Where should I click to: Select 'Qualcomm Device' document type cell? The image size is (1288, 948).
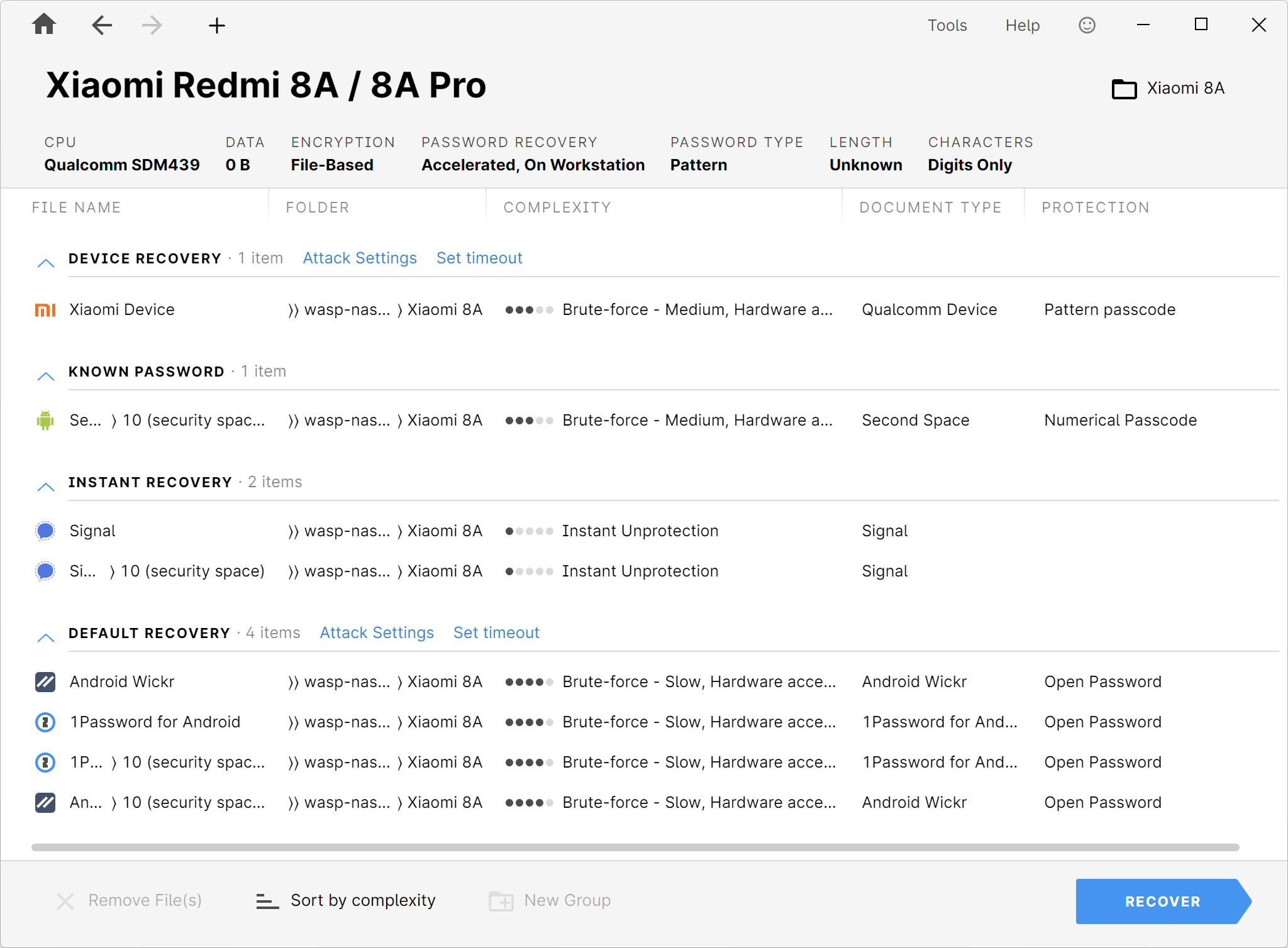[x=930, y=310]
